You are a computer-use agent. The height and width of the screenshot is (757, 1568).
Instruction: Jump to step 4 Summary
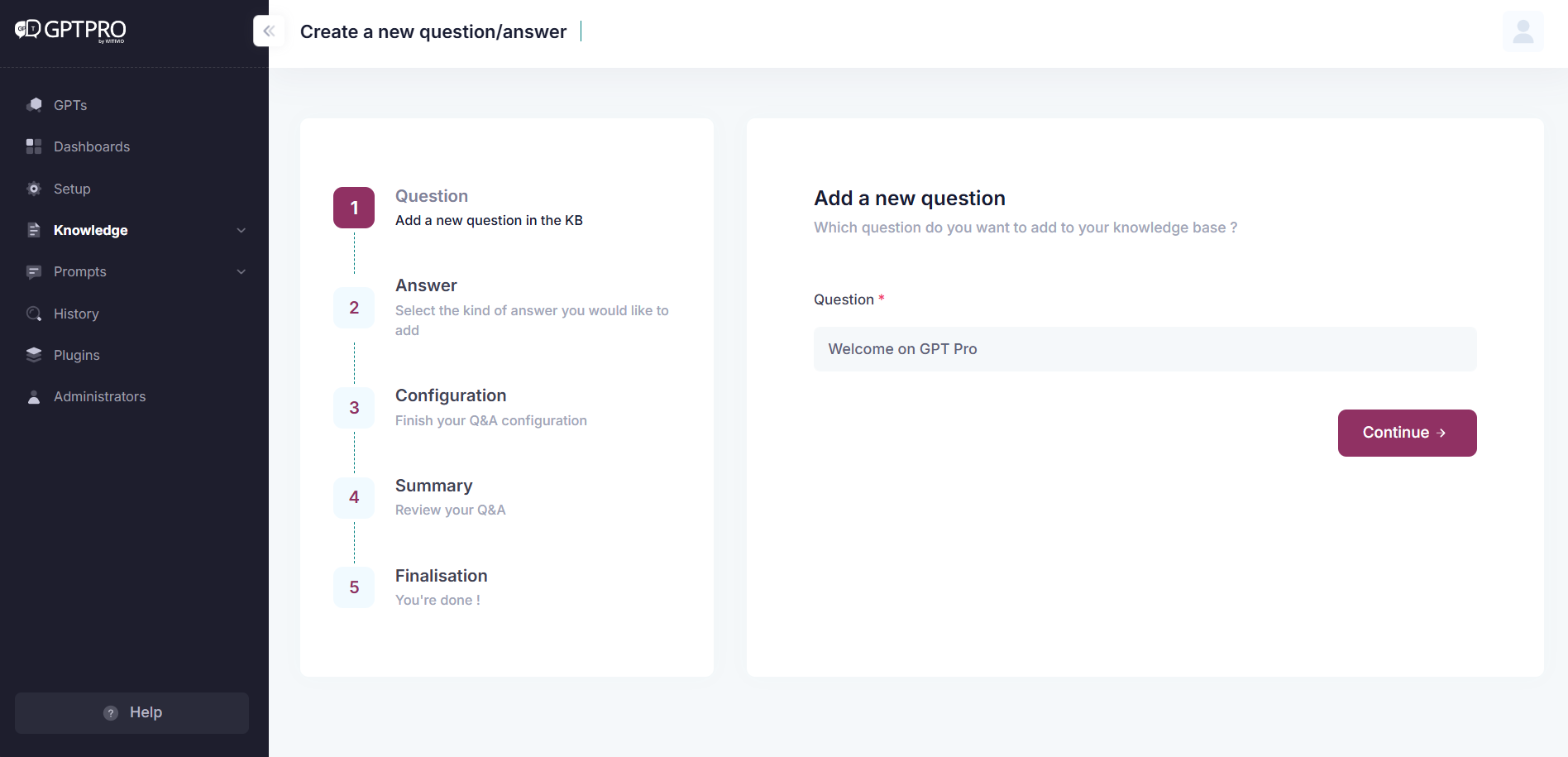click(354, 497)
